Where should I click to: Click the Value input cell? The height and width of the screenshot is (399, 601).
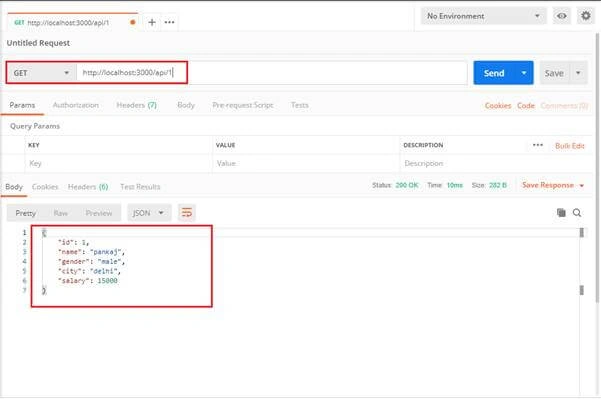(305, 163)
